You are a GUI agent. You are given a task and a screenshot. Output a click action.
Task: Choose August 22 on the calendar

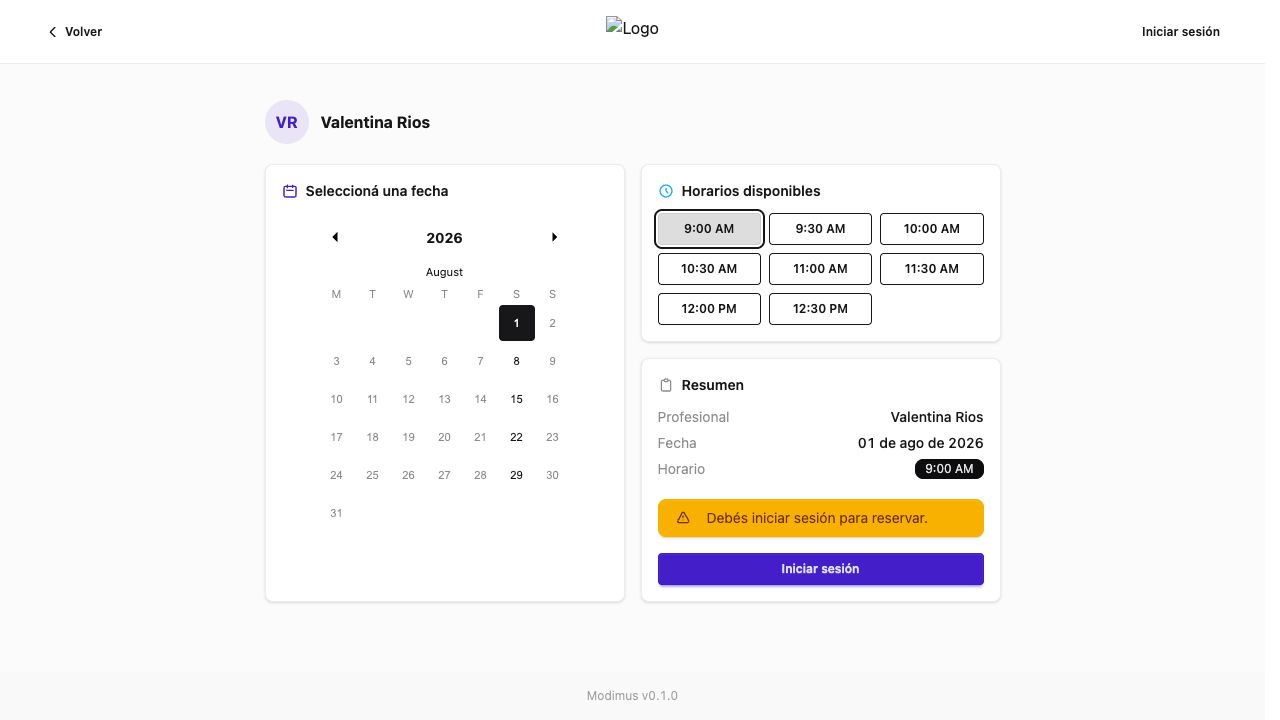tap(517, 437)
